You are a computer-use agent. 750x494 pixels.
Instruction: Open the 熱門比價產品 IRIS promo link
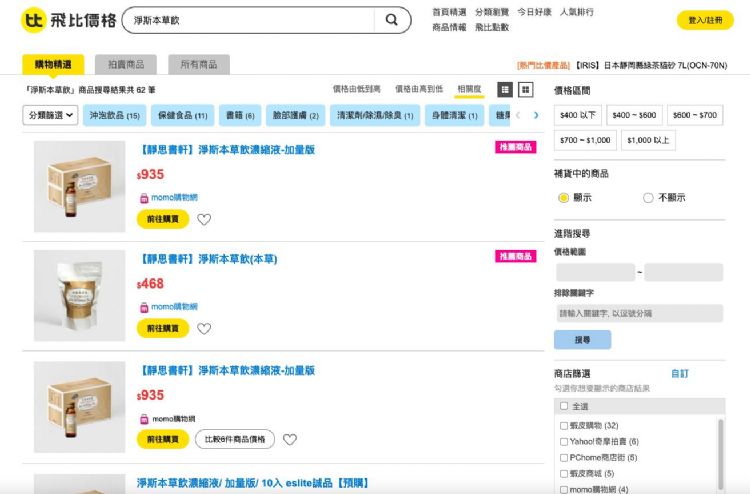622,66
